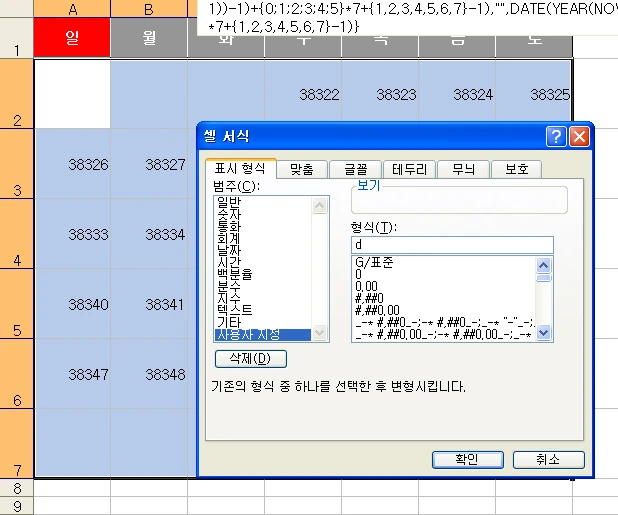Click cell containing 38323
Screen dimensions: 618x515
point(380,94)
